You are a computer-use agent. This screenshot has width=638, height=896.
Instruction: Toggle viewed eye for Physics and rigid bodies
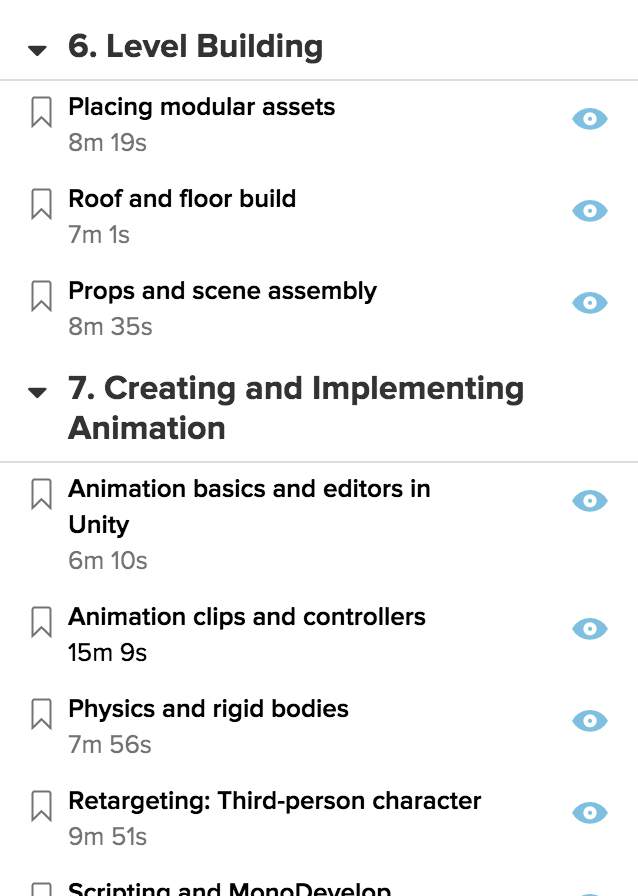(x=589, y=721)
